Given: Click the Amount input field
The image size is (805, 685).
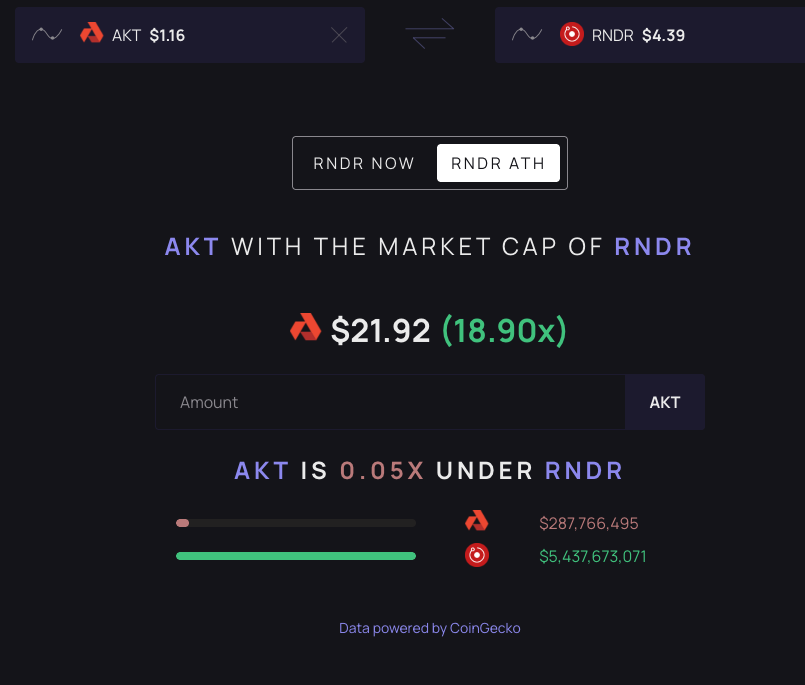Looking at the screenshot, I should [390, 402].
